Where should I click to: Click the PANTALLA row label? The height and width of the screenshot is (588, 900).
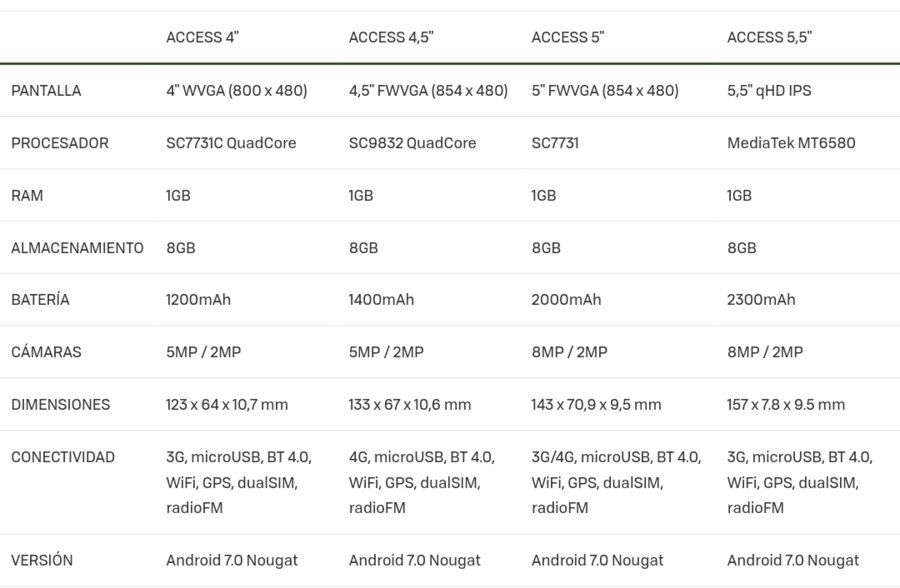tap(46, 91)
